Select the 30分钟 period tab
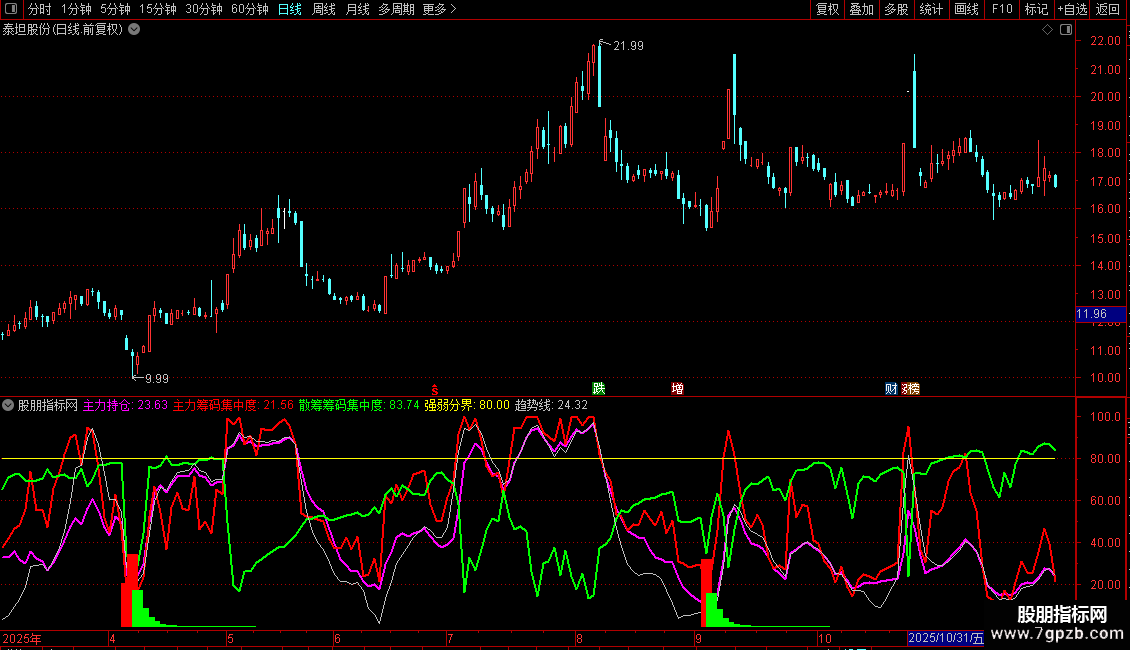The height and width of the screenshot is (650, 1130). coord(204,10)
